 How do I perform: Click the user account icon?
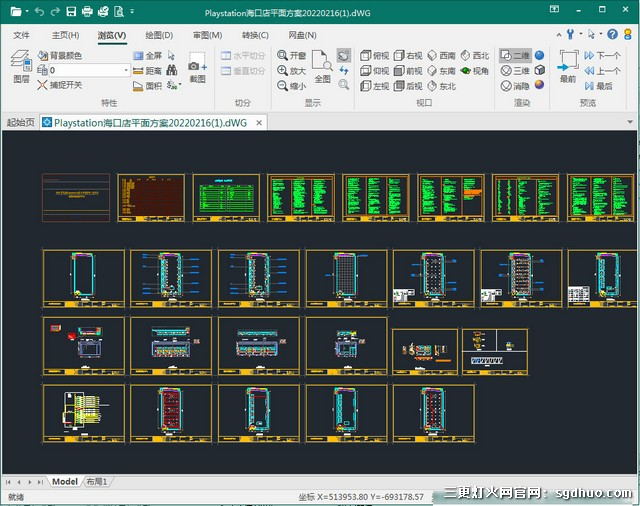pos(628,34)
